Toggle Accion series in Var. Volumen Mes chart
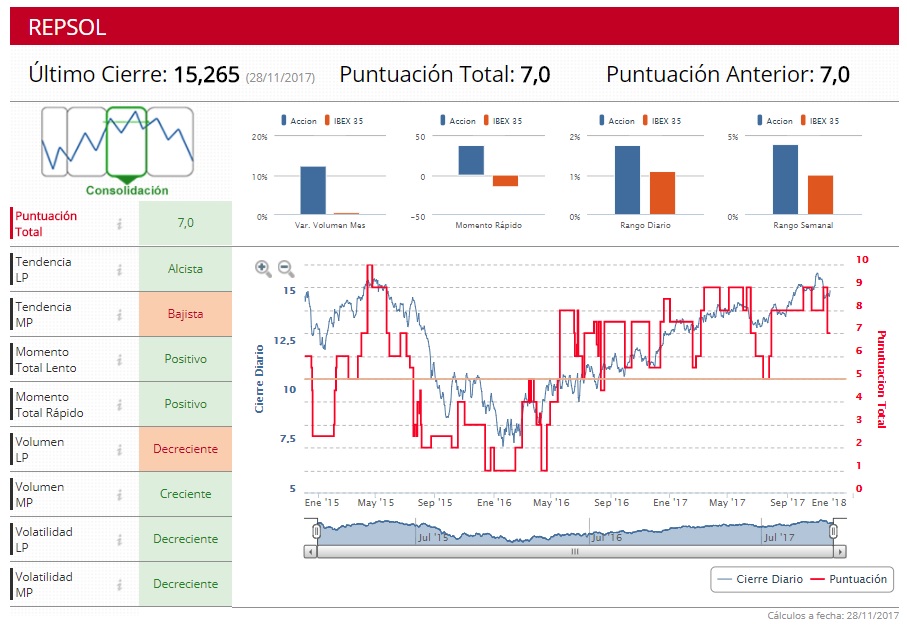 click(x=298, y=120)
